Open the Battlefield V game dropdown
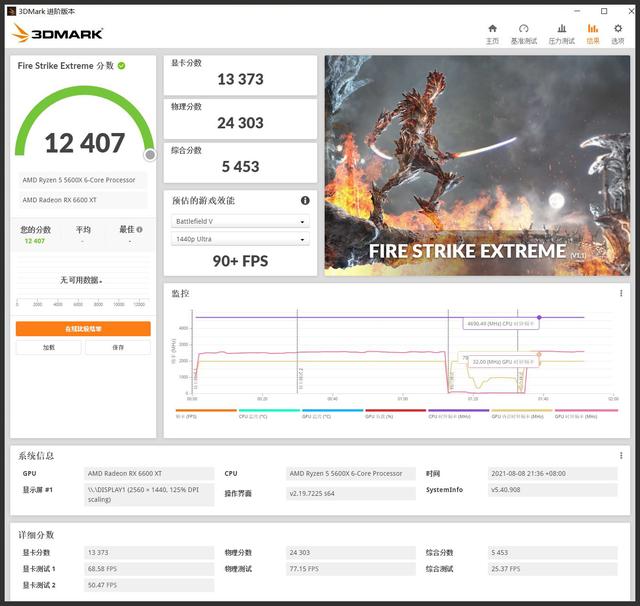This screenshot has height=606, width=640. (240, 221)
